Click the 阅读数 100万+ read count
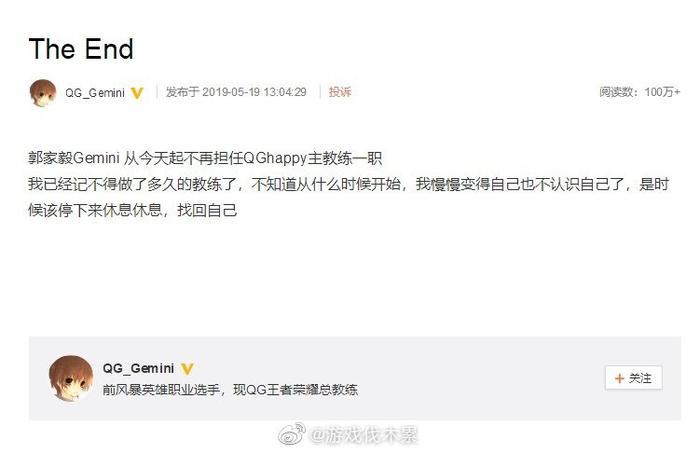 click(639, 92)
